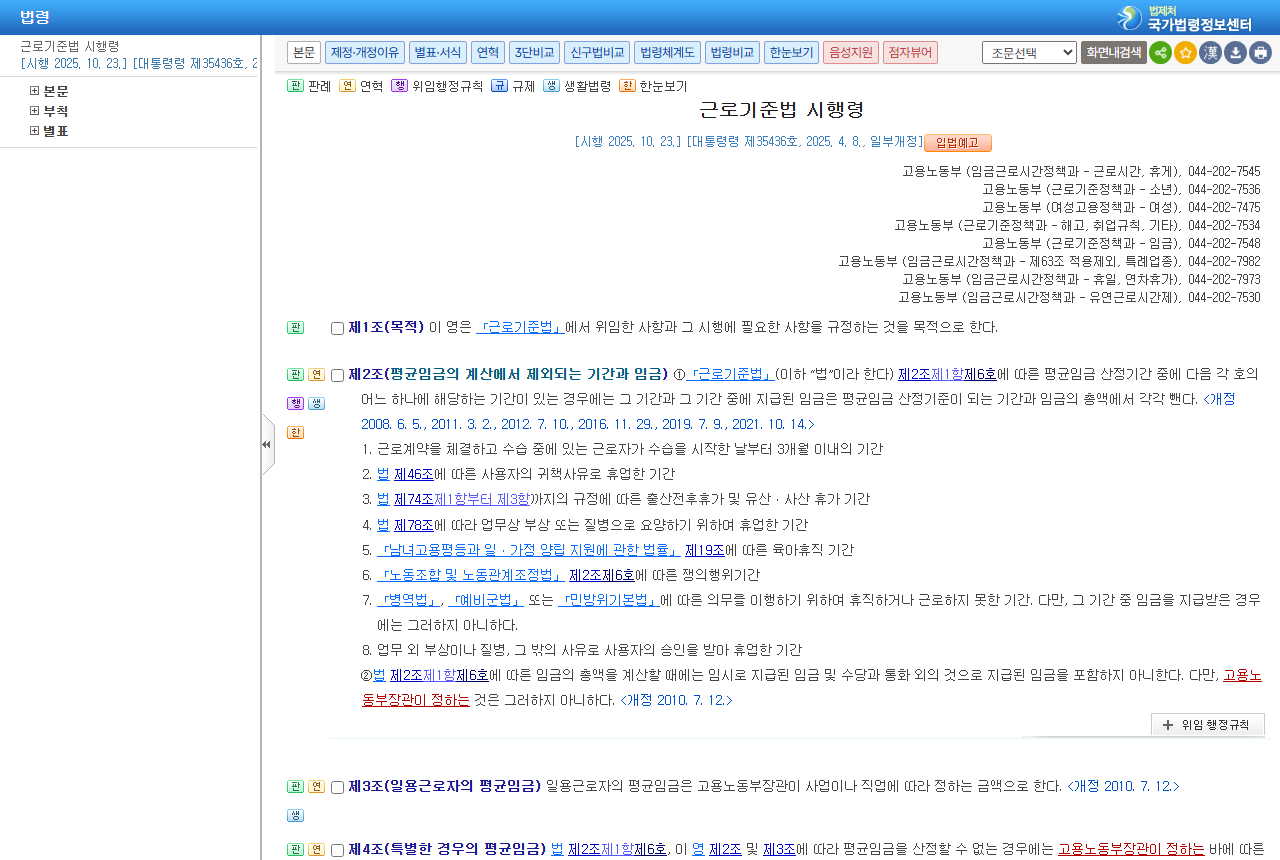Check the 제3조(일용근로자의 평균임금) checkbox
The height and width of the screenshot is (860, 1280).
pos(337,787)
